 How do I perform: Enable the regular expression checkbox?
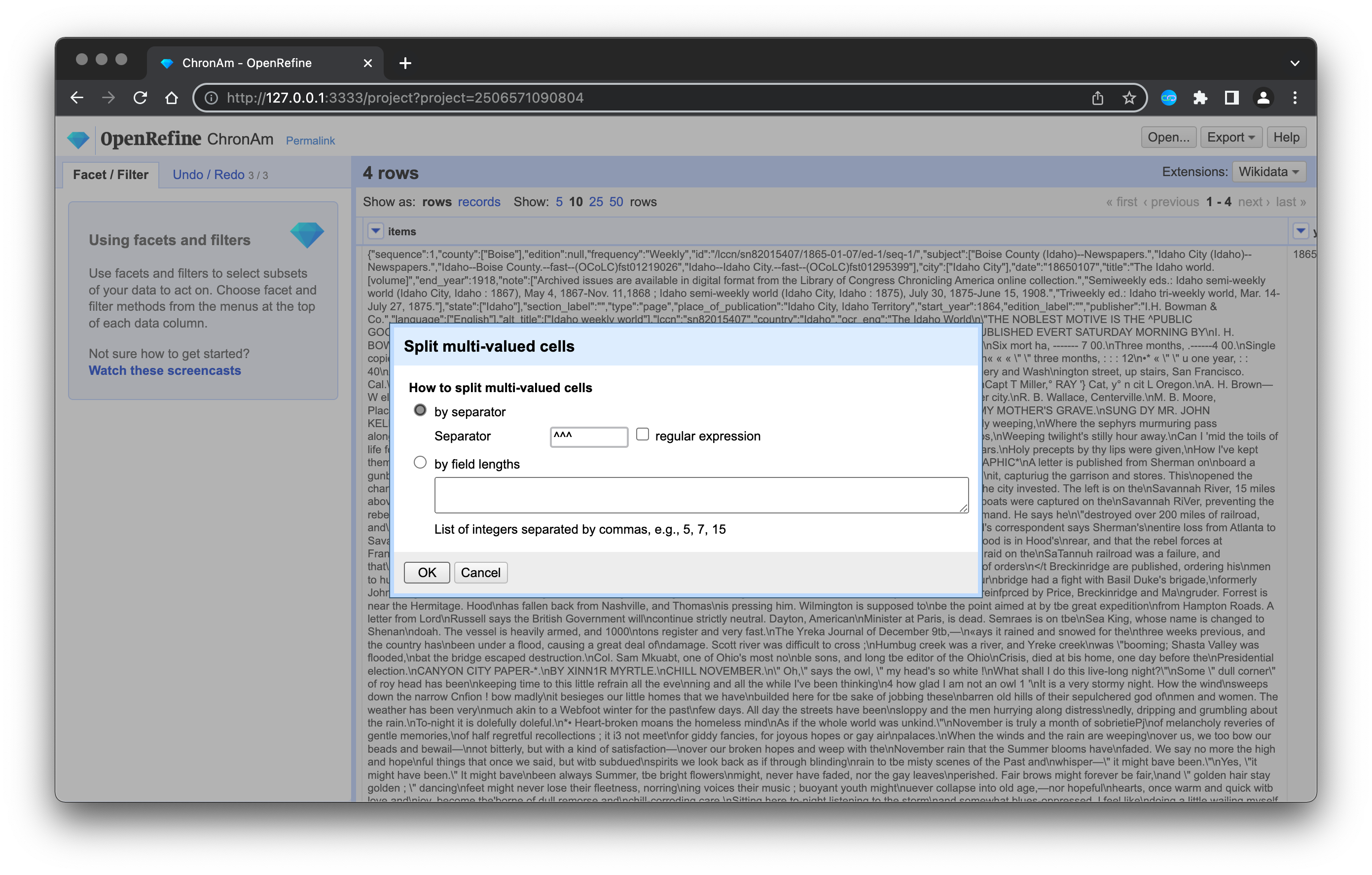coord(642,435)
